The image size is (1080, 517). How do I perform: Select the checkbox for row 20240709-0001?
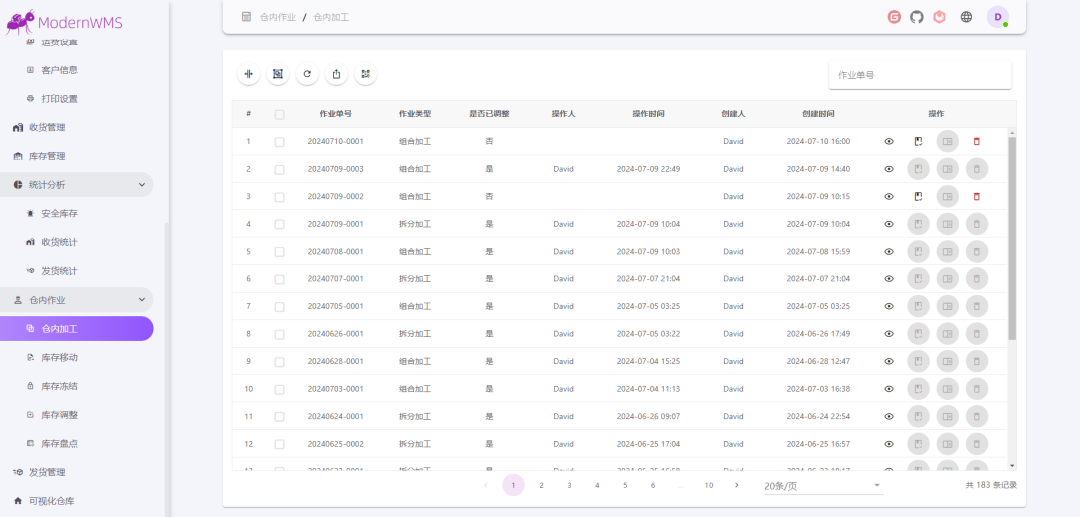click(279, 224)
